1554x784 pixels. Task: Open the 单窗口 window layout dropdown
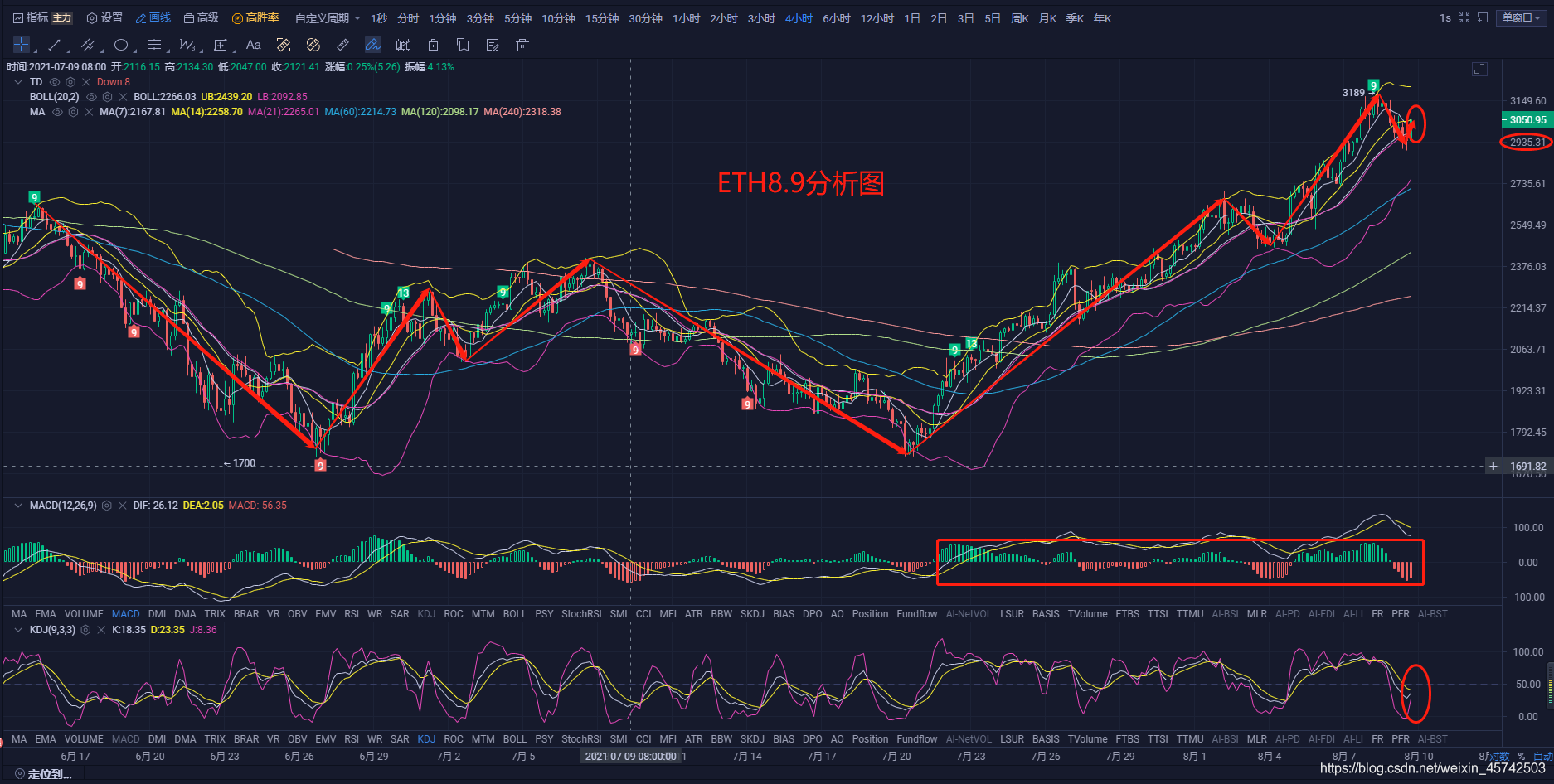click(x=1522, y=17)
